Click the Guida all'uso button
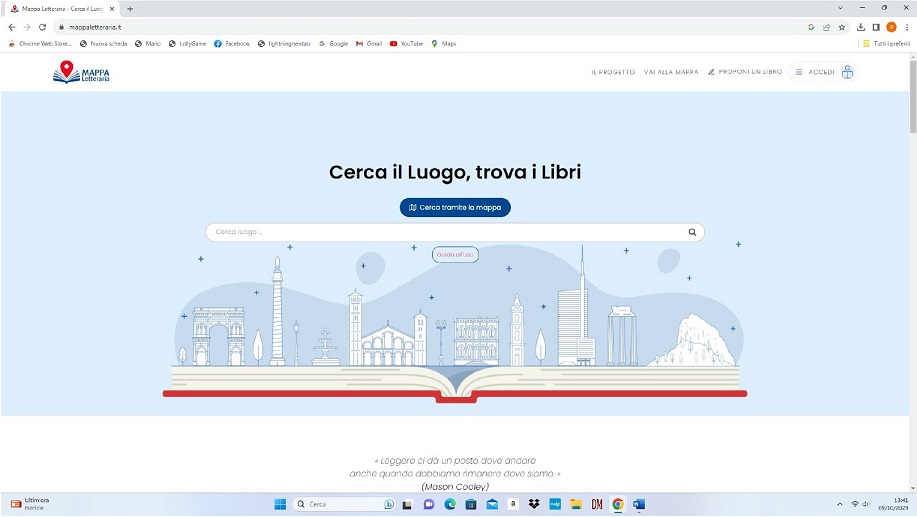 (455, 254)
